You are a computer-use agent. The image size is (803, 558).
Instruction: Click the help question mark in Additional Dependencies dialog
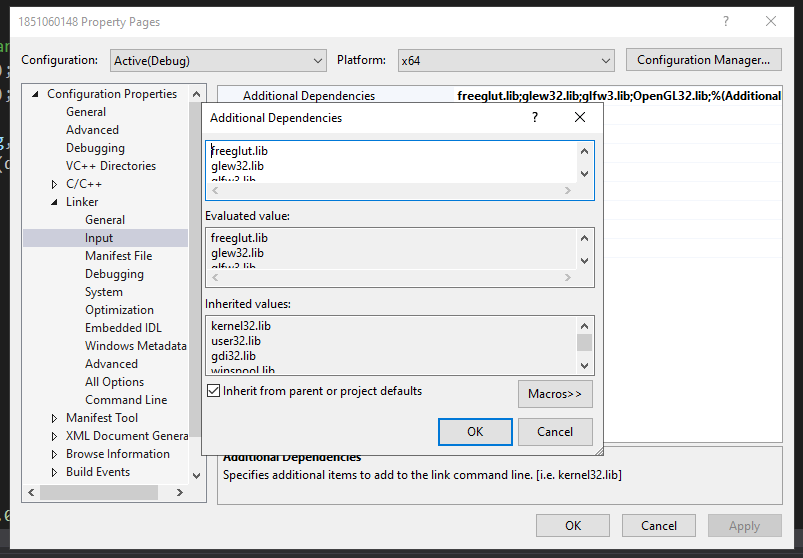pos(535,118)
